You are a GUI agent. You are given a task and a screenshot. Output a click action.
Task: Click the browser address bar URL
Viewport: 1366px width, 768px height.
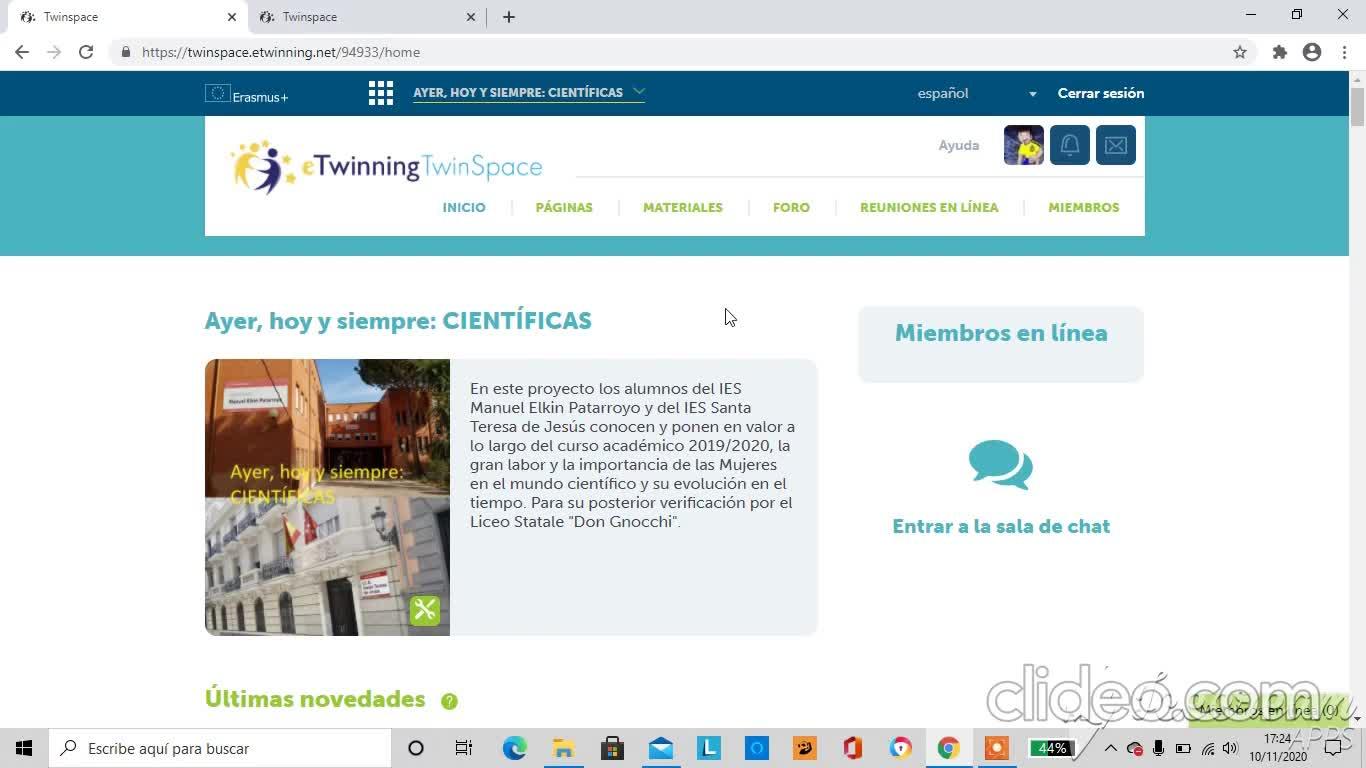281,52
